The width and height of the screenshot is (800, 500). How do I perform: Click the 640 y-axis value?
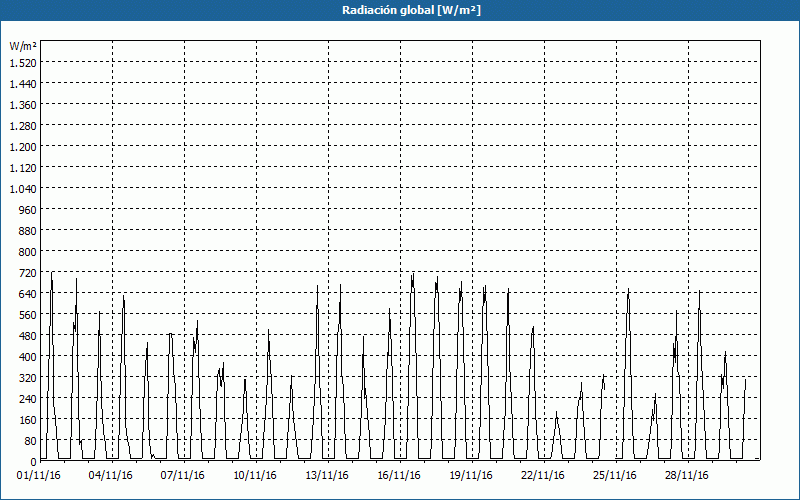tap(27, 294)
